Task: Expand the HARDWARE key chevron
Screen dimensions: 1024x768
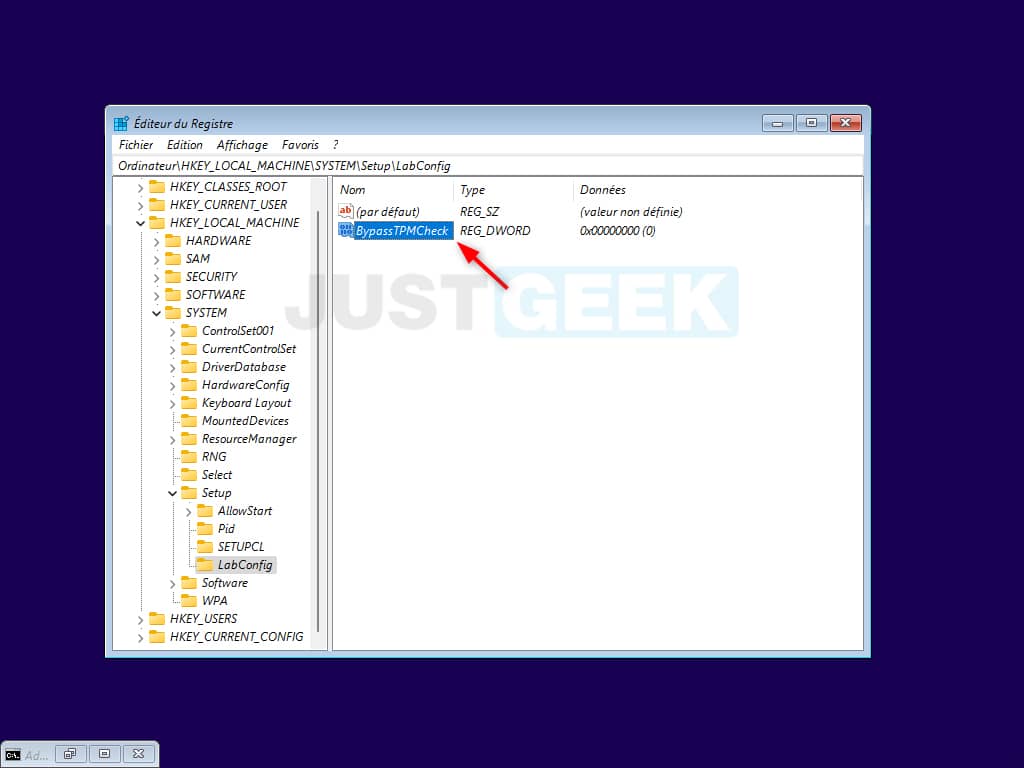Action: click(x=156, y=242)
